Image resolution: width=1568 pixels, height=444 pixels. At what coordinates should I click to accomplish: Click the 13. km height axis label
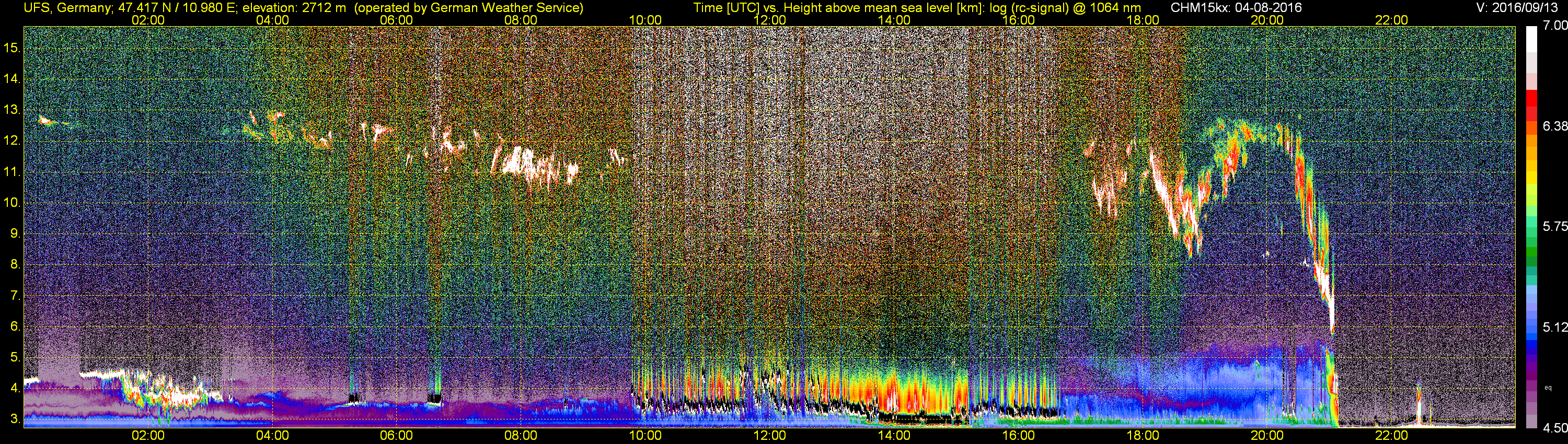tap(12, 110)
